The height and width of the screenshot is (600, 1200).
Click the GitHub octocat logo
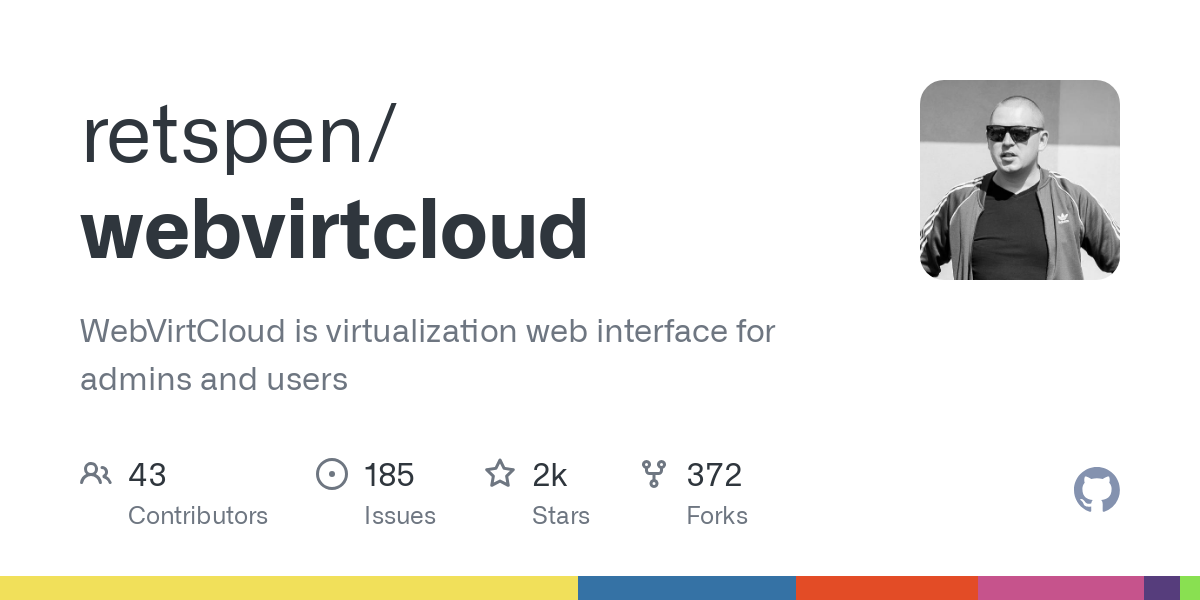click(1097, 491)
